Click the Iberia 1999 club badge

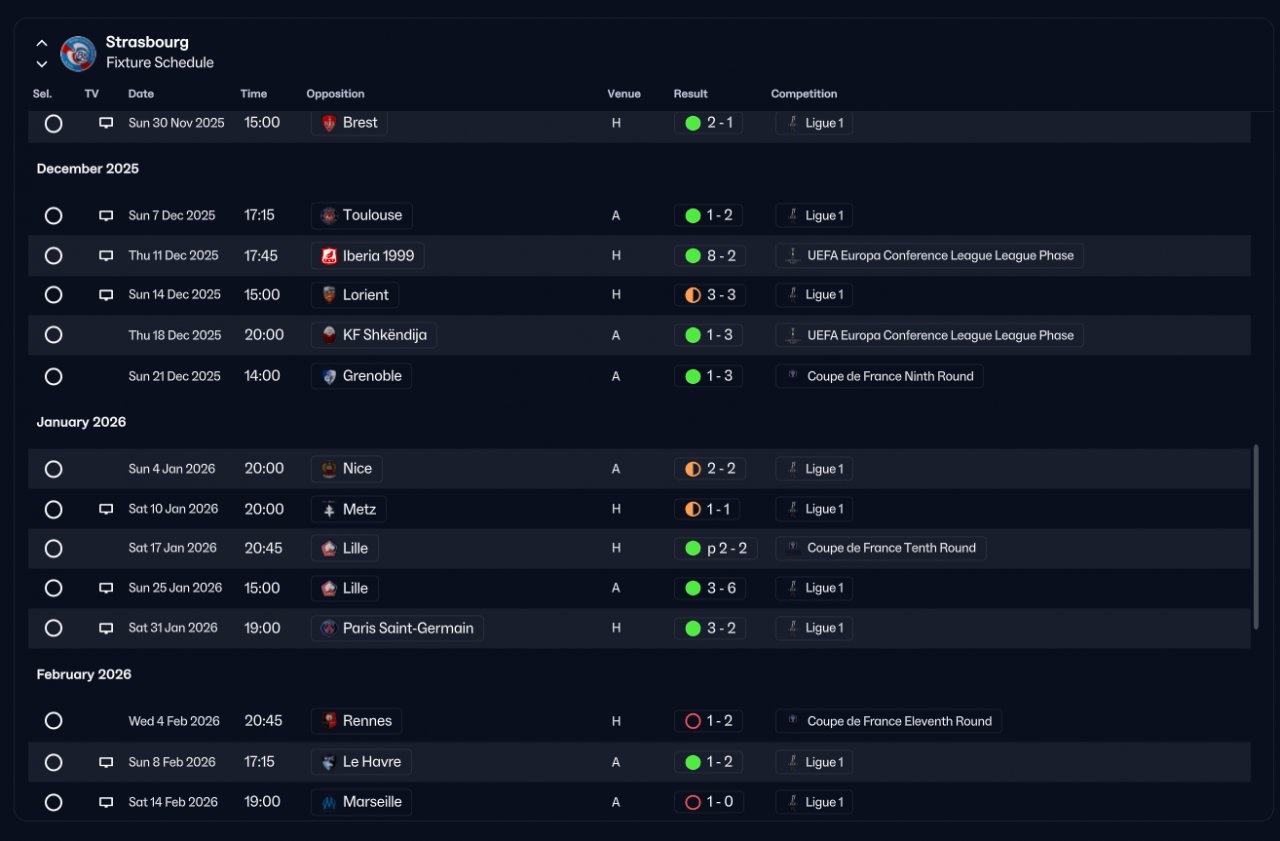pos(329,256)
